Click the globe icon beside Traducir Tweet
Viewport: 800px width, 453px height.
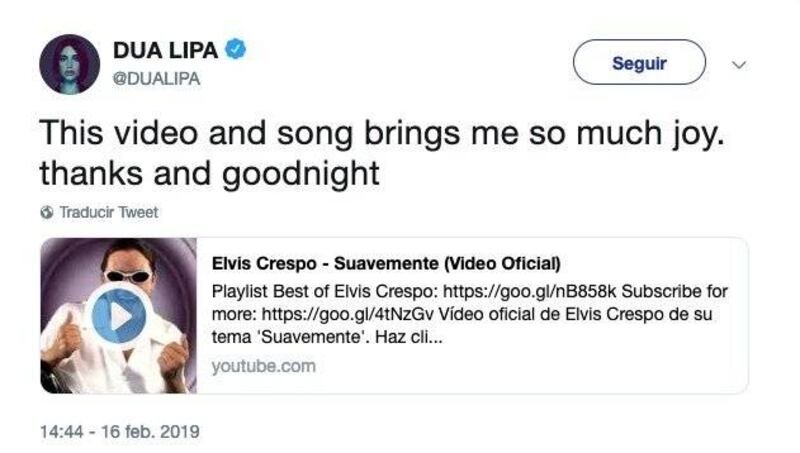(46, 212)
